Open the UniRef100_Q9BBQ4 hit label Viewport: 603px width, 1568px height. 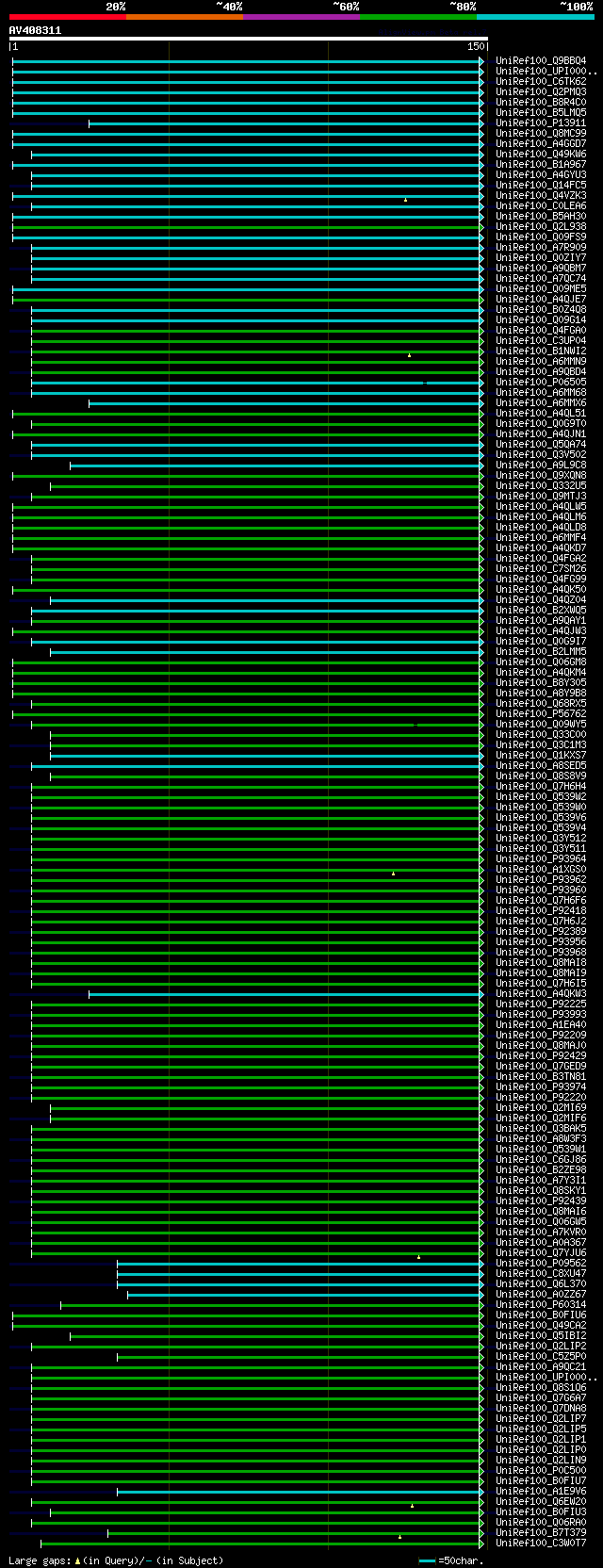(x=541, y=61)
